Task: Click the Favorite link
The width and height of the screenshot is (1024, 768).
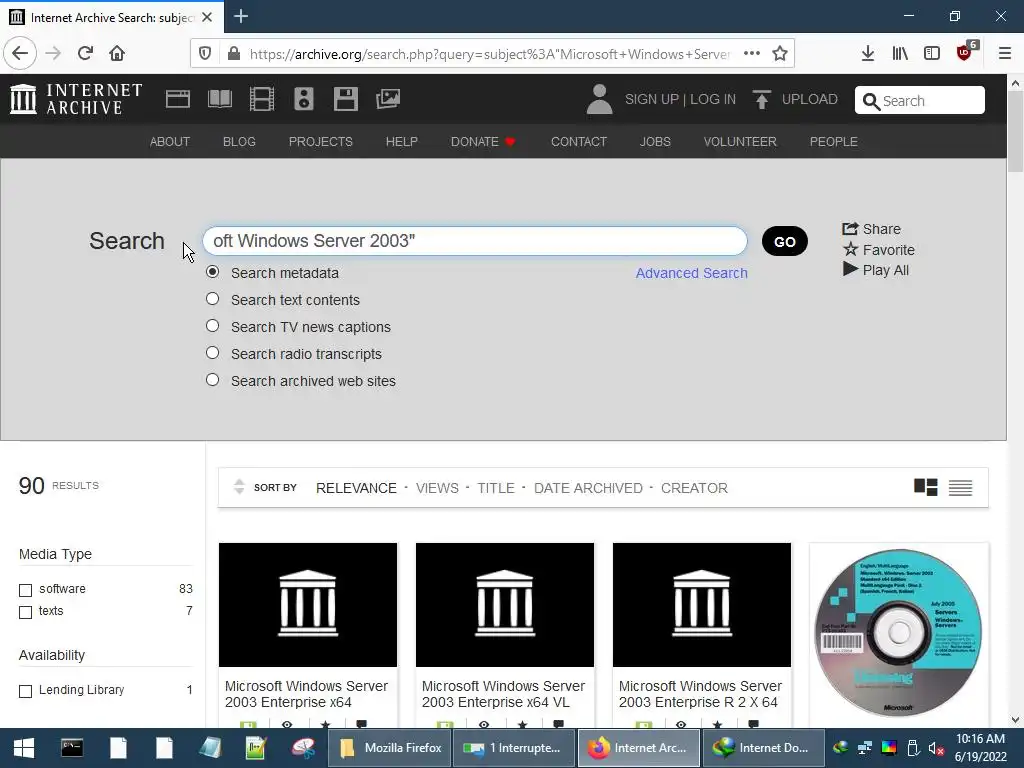Action: tap(878, 249)
